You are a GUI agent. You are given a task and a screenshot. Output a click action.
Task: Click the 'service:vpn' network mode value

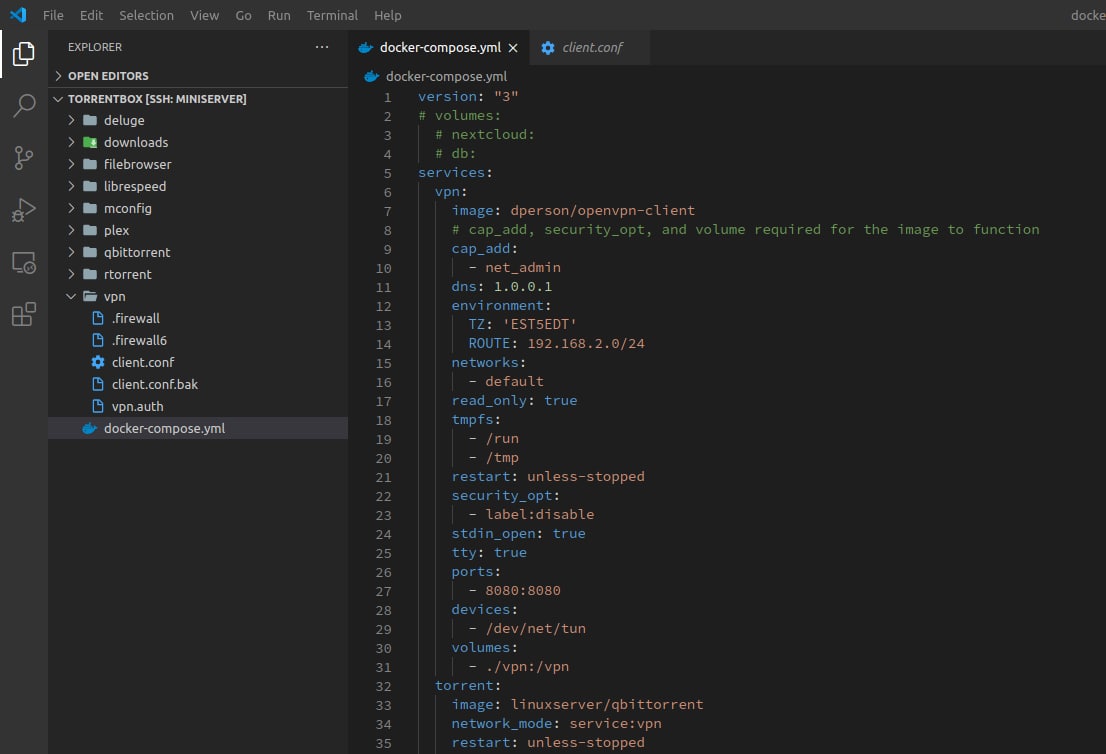(615, 724)
